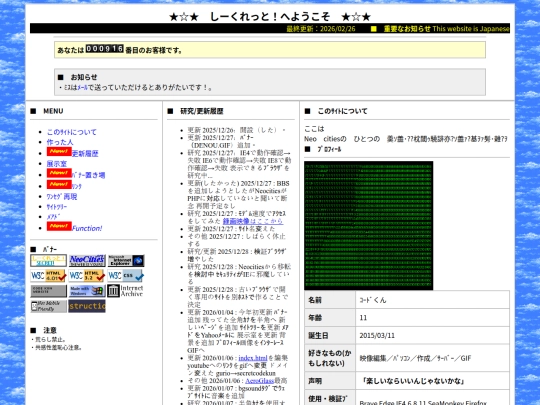Click the New! badge beside ﾘﾝｸ
The width and height of the screenshot is (540, 405).
coord(59,184)
